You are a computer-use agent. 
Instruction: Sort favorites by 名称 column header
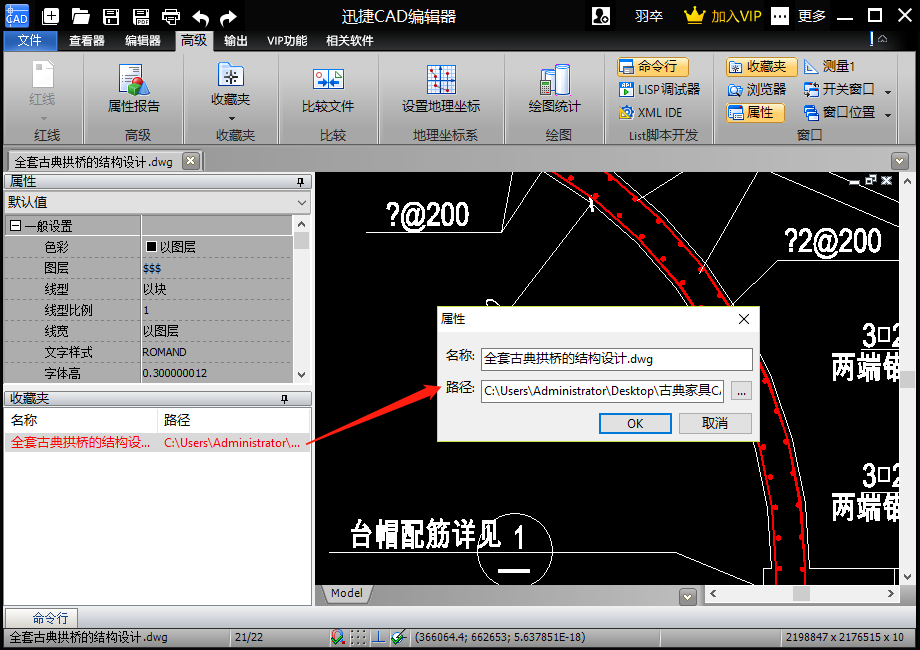[x=80, y=420]
